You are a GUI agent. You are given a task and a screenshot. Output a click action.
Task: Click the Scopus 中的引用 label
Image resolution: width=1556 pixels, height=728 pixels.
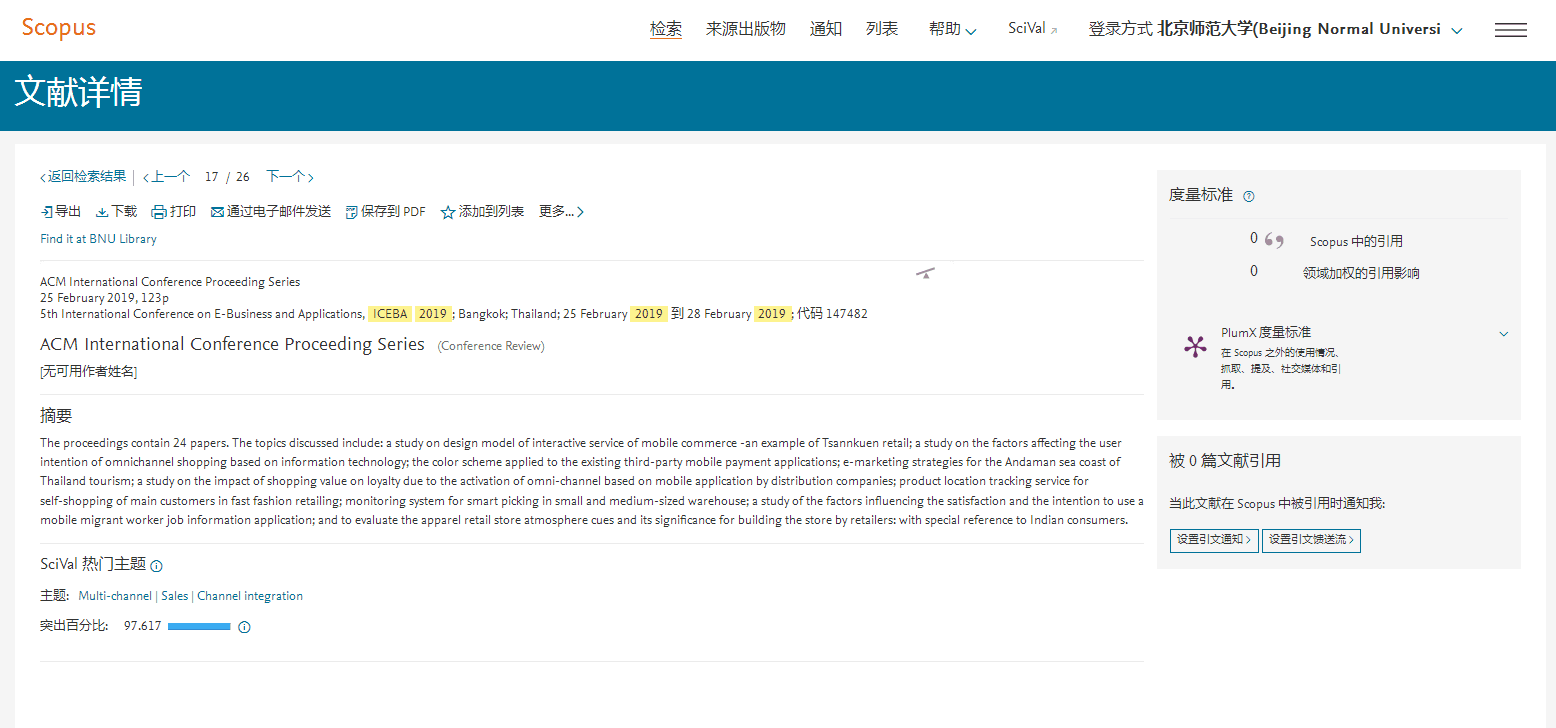pos(1356,241)
